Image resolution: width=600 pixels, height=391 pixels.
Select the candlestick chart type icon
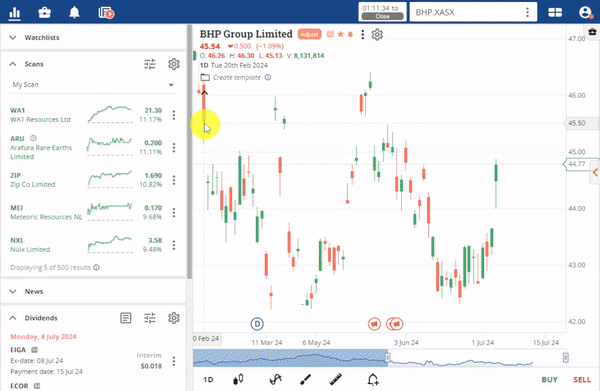point(238,380)
